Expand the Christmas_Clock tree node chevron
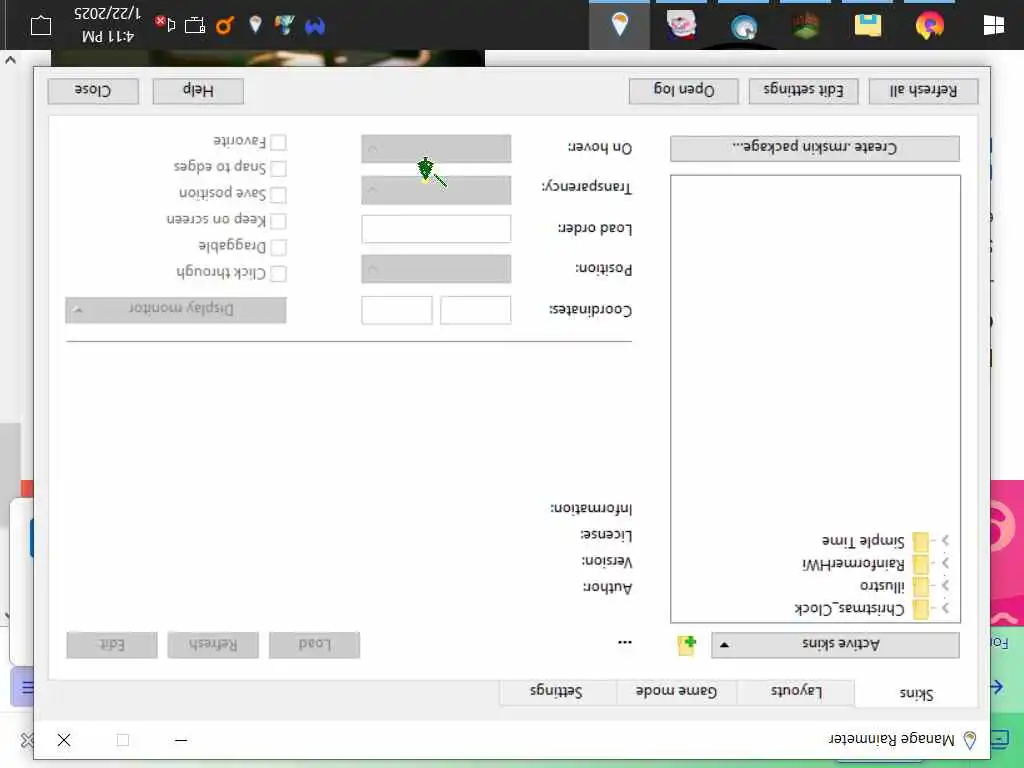The width and height of the screenshot is (1024, 768). (x=945, y=609)
